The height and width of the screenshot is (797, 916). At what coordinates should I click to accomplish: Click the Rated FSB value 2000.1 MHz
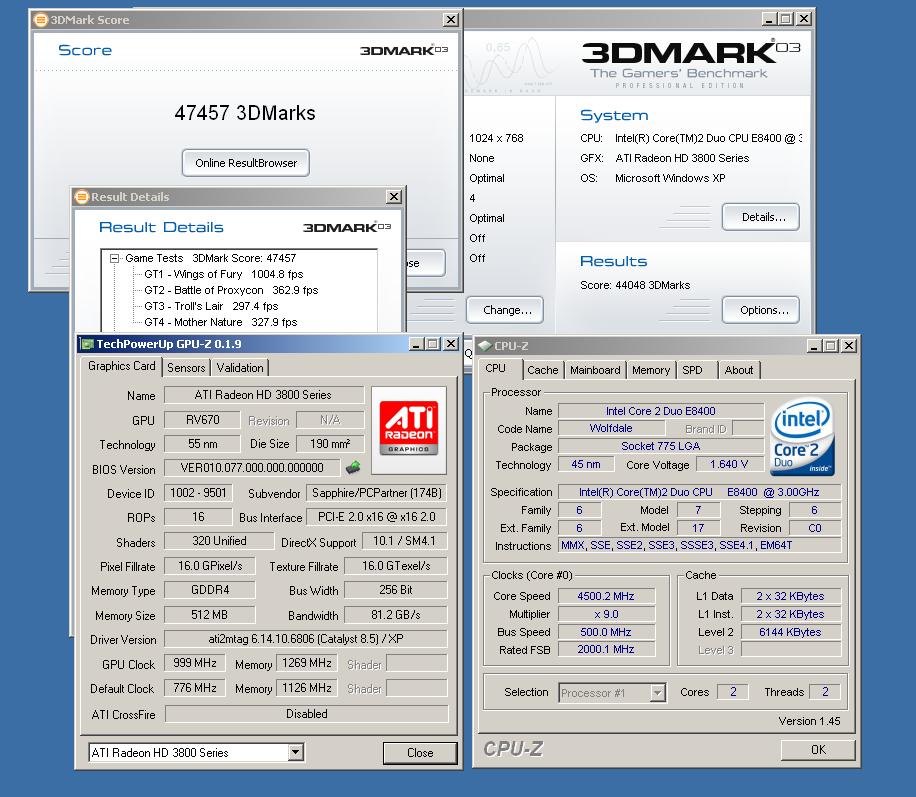click(x=606, y=649)
